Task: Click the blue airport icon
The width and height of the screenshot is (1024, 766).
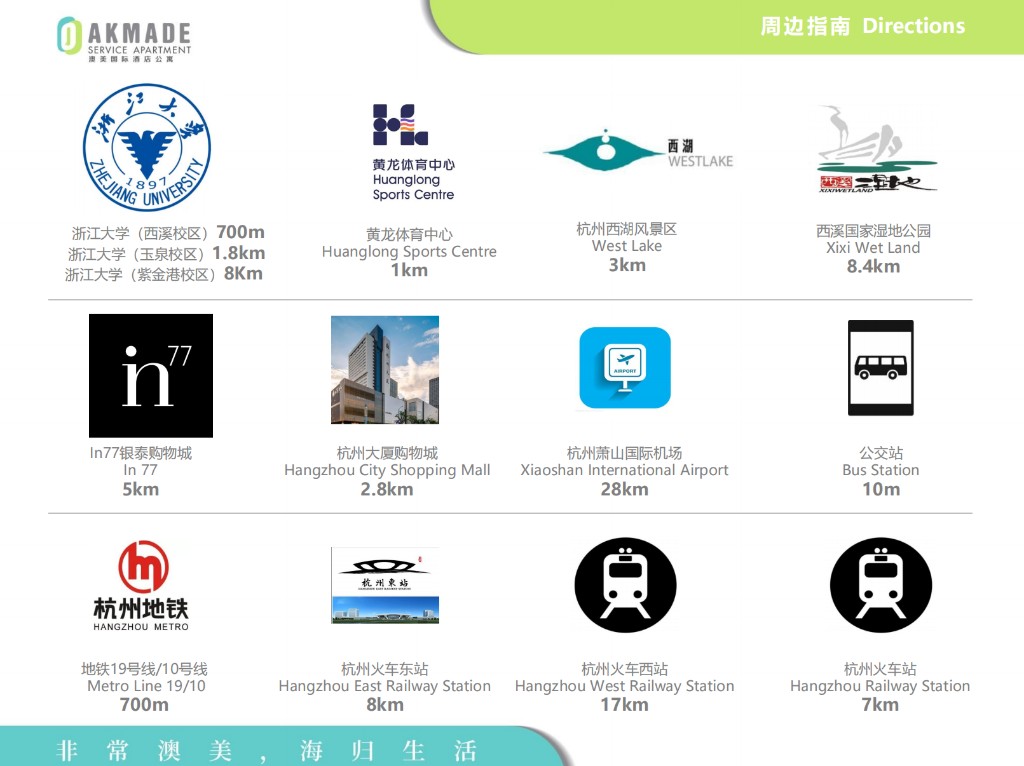Action: coord(625,368)
